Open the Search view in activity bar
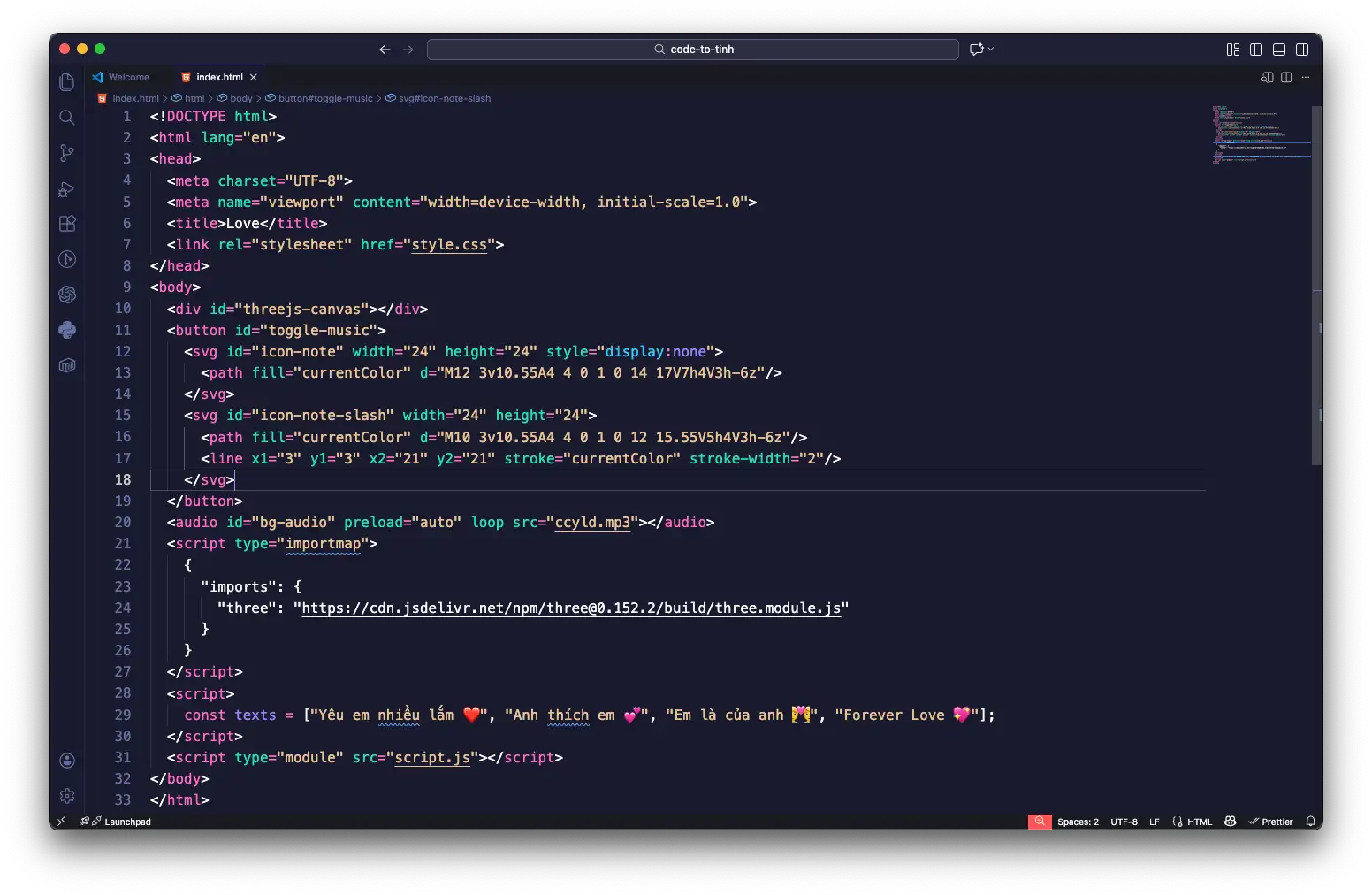Screen dimensions: 1372x895 click(66, 118)
